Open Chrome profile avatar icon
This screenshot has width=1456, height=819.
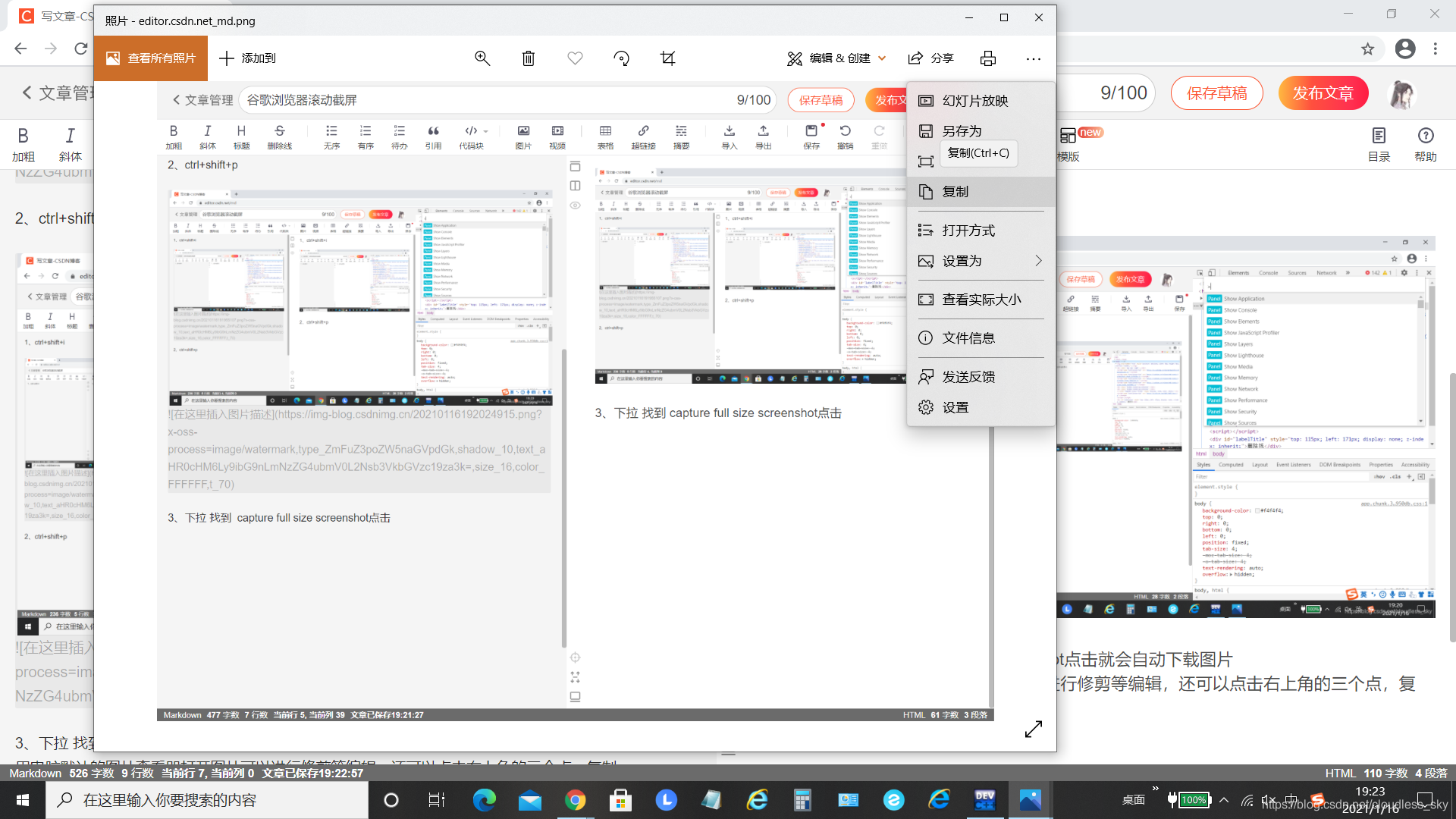1405,49
